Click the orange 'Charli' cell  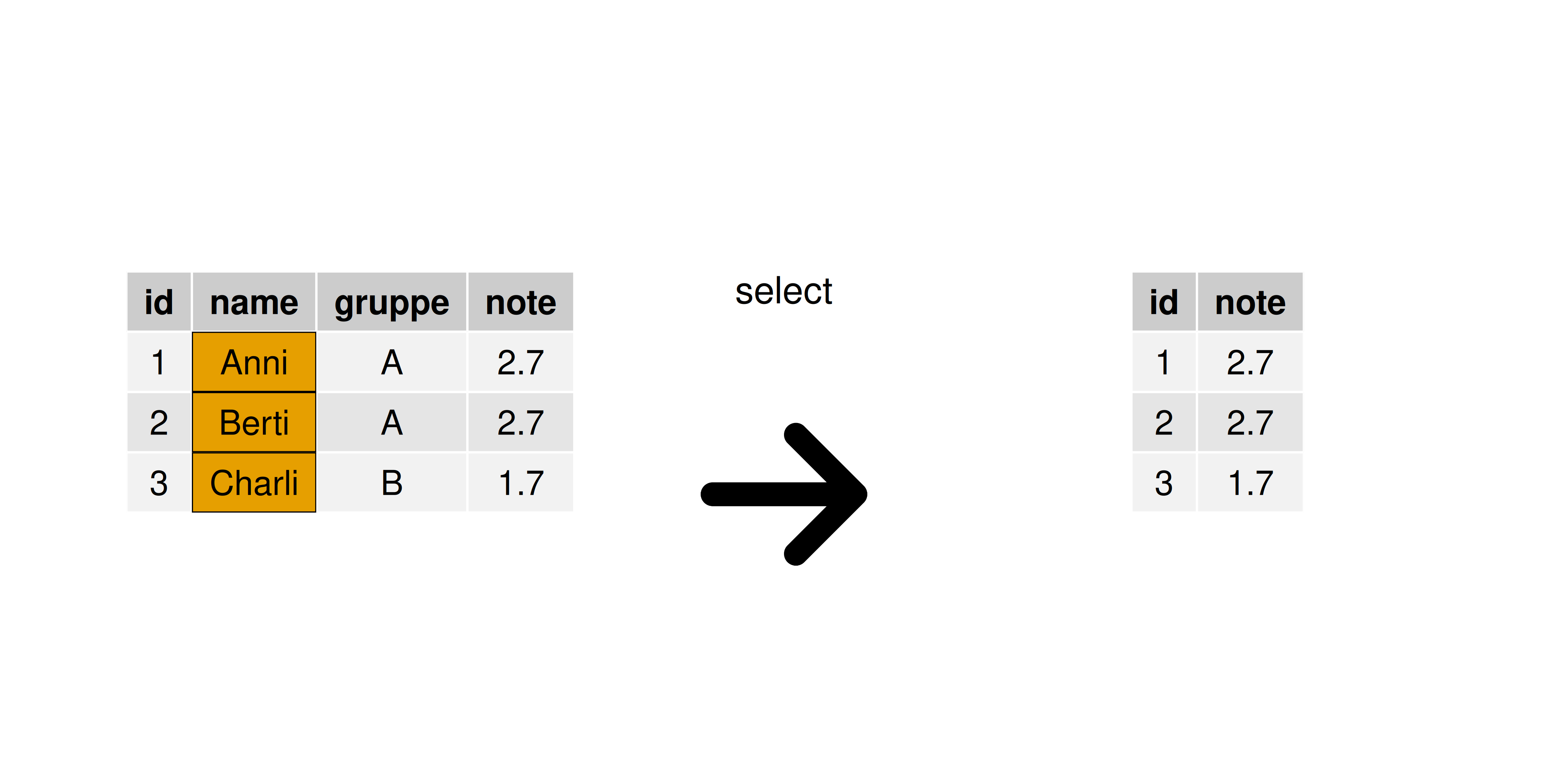click(254, 483)
